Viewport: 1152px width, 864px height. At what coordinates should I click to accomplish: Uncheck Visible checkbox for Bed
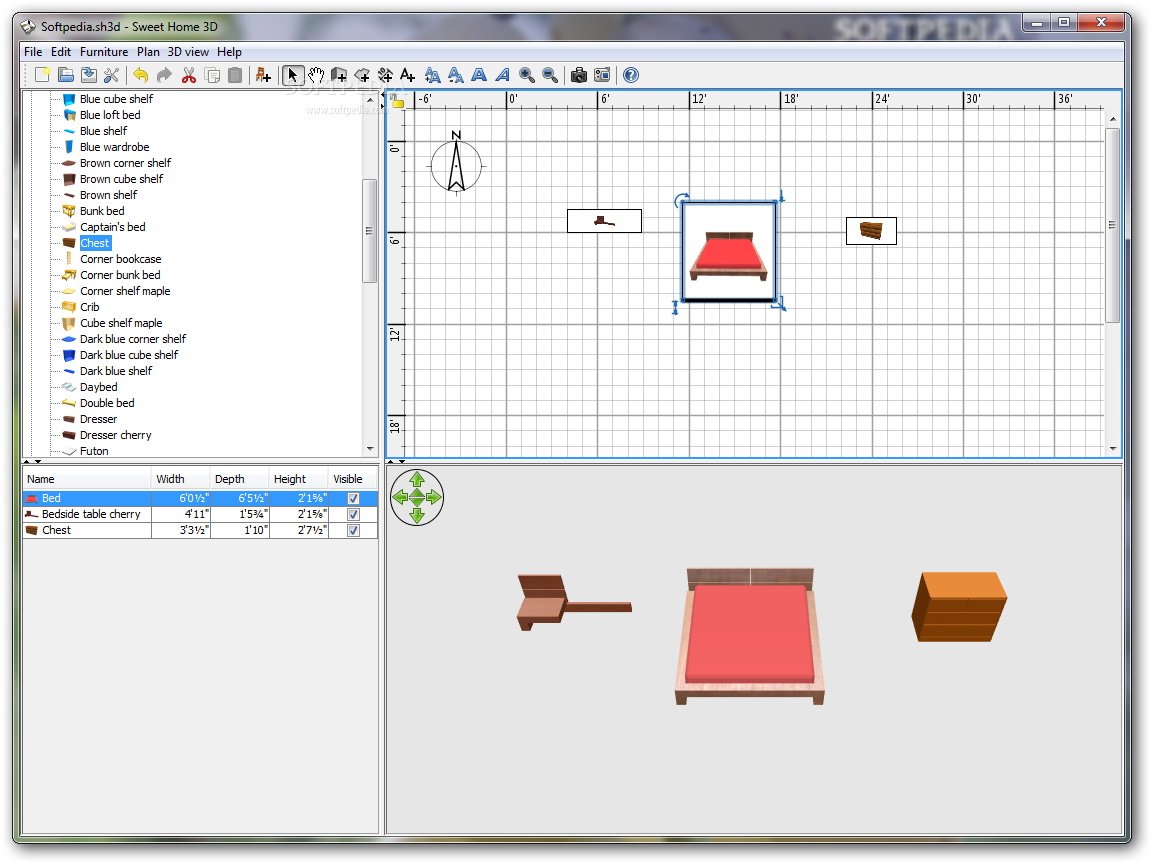(353, 498)
